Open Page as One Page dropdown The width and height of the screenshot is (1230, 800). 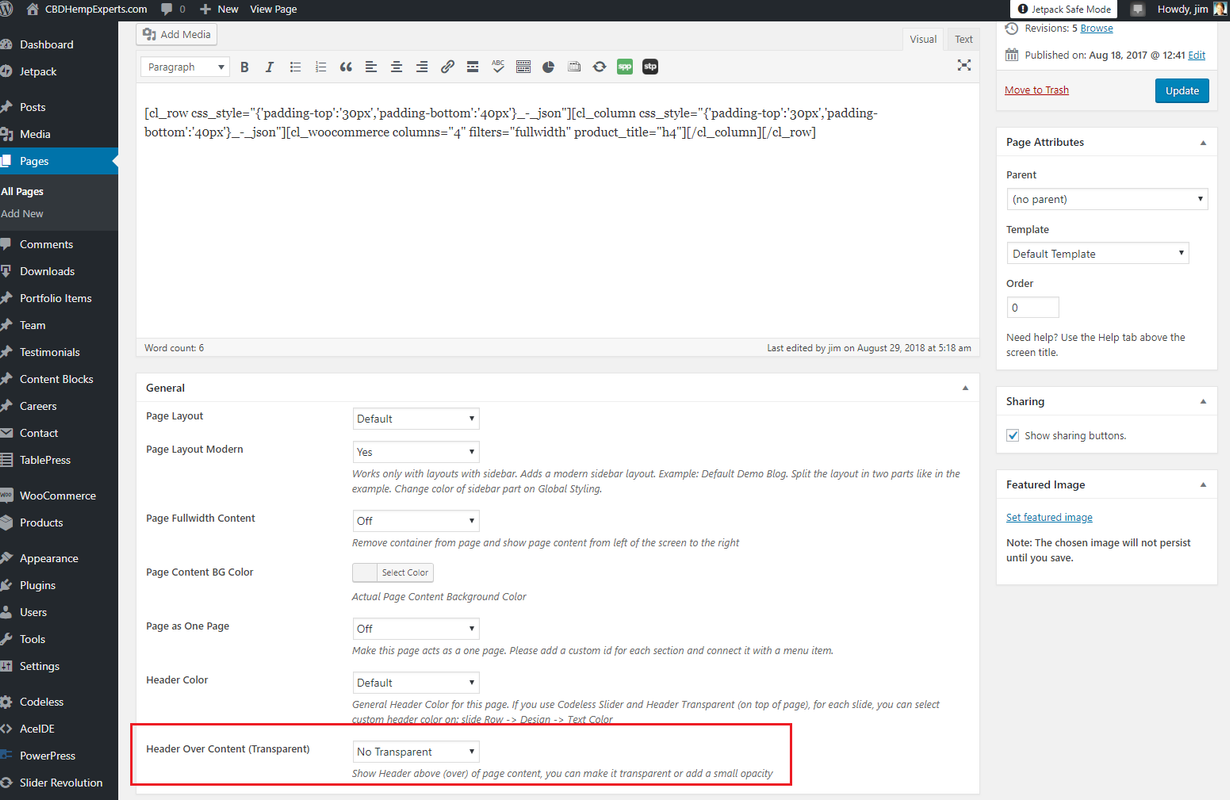[x=416, y=629]
